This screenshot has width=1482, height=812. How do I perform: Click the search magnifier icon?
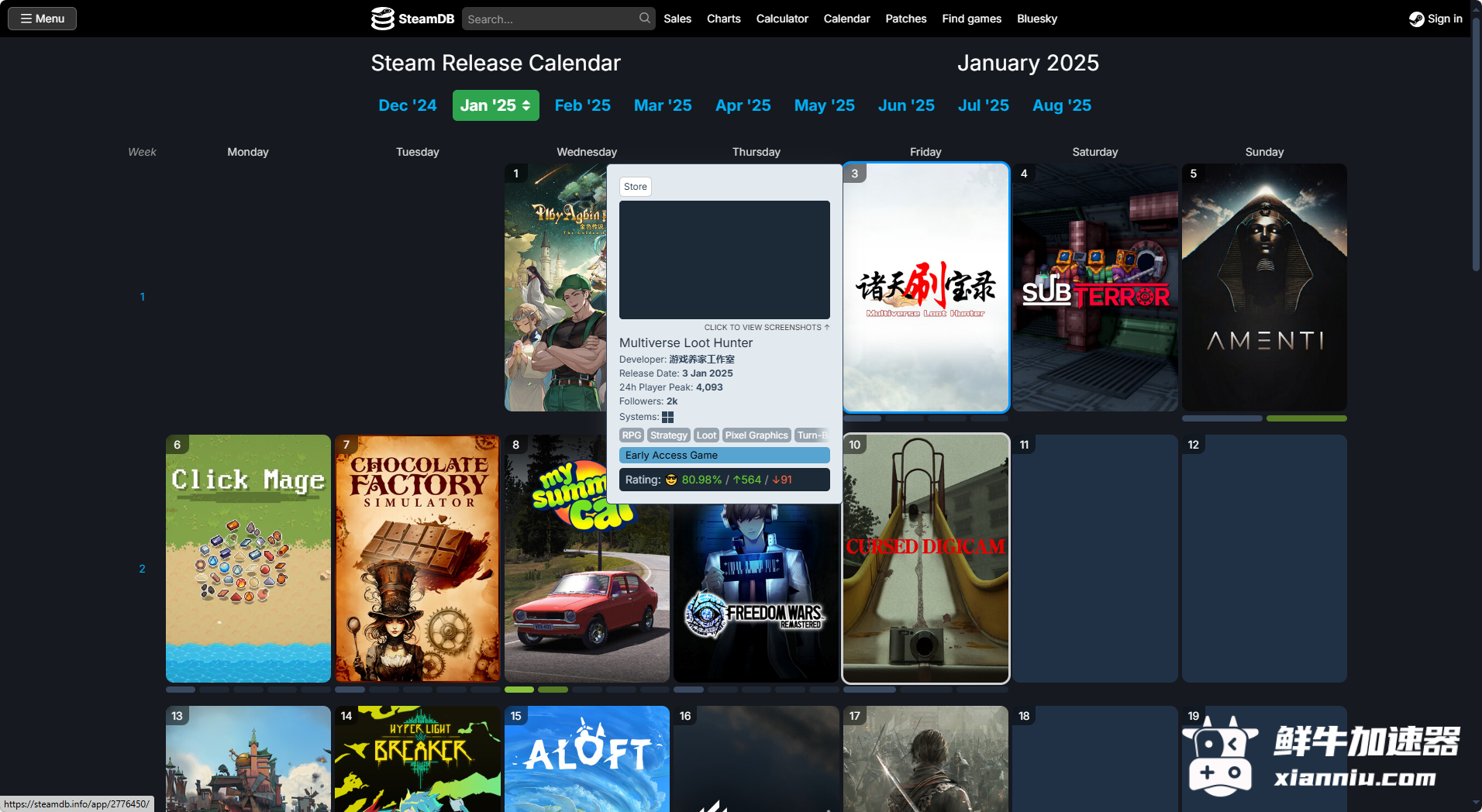coord(645,18)
